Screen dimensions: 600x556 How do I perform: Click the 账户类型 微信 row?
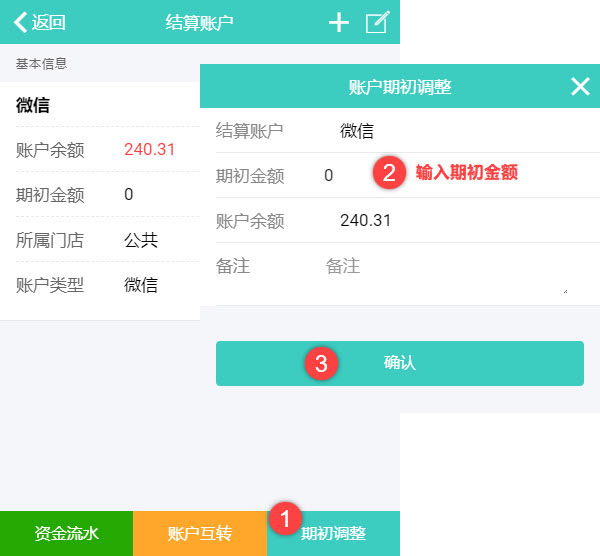point(100,285)
